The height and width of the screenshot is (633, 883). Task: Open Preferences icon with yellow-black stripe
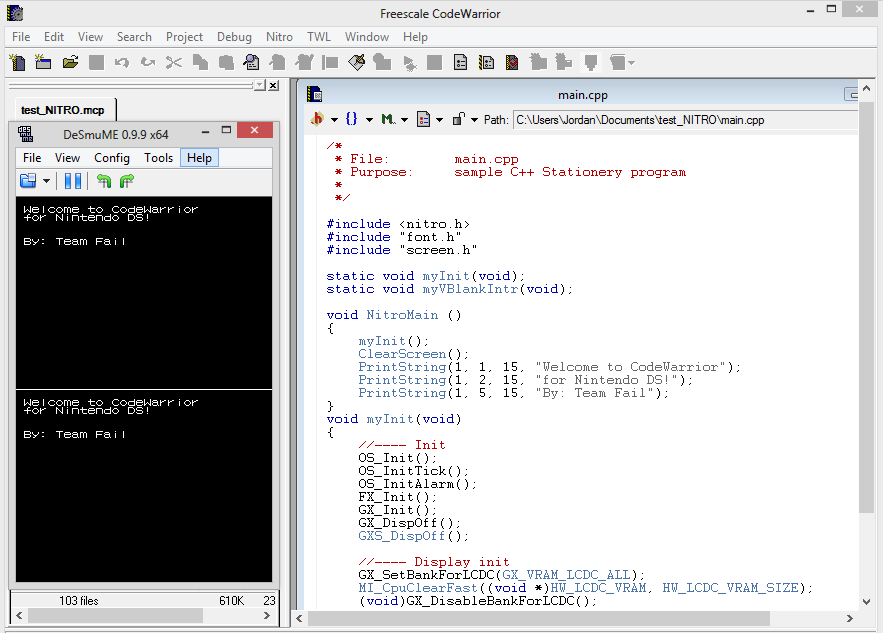click(x=486, y=62)
